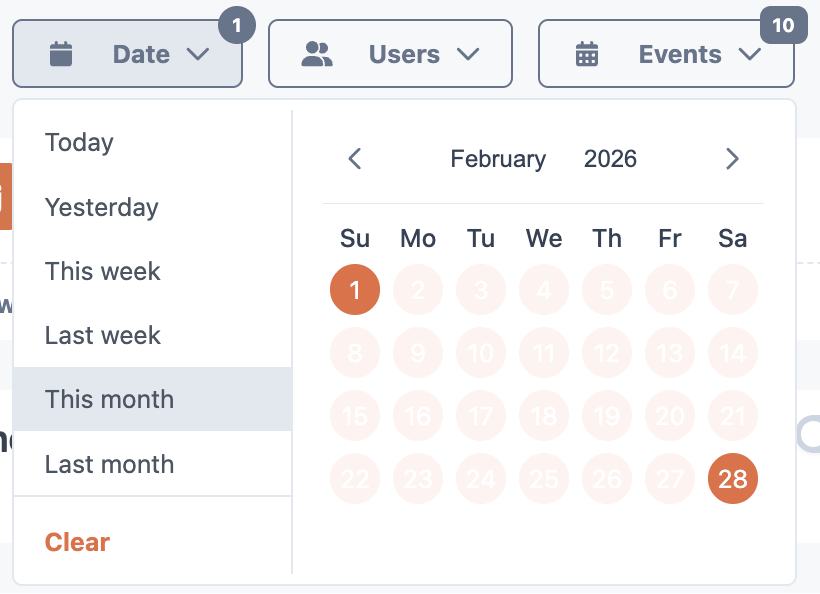Image resolution: width=820 pixels, height=594 pixels.
Task: Go to previous month with left arrow
Action: click(x=354, y=159)
